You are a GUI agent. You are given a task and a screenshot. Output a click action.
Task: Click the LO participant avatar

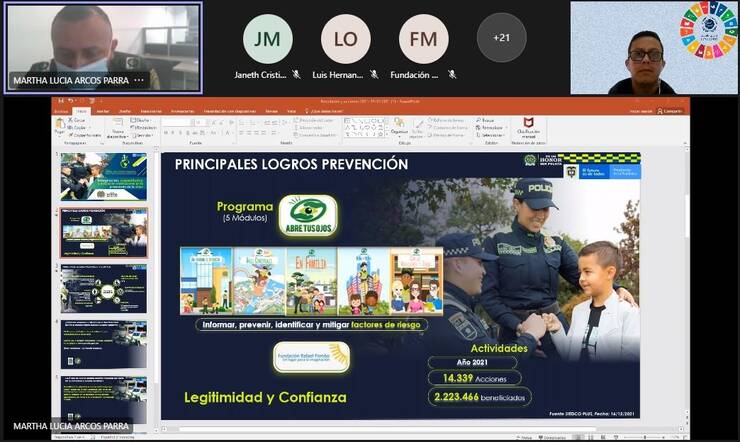coord(345,38)
